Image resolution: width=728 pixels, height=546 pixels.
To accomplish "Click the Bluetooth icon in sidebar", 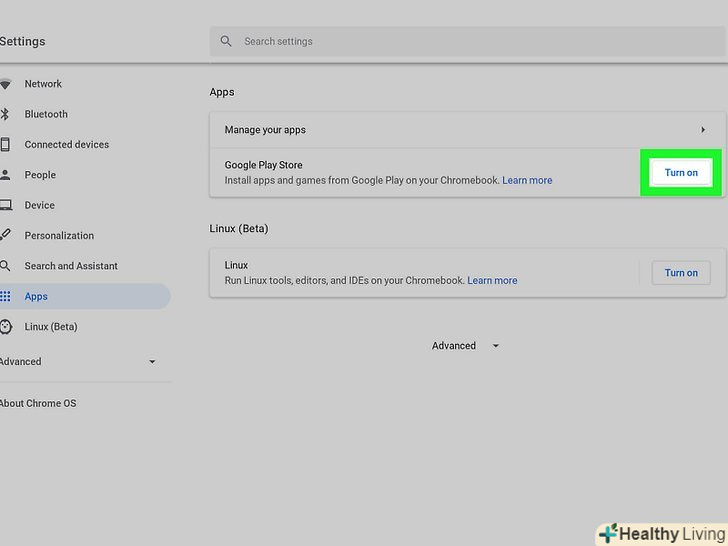I will coord(5,114).
